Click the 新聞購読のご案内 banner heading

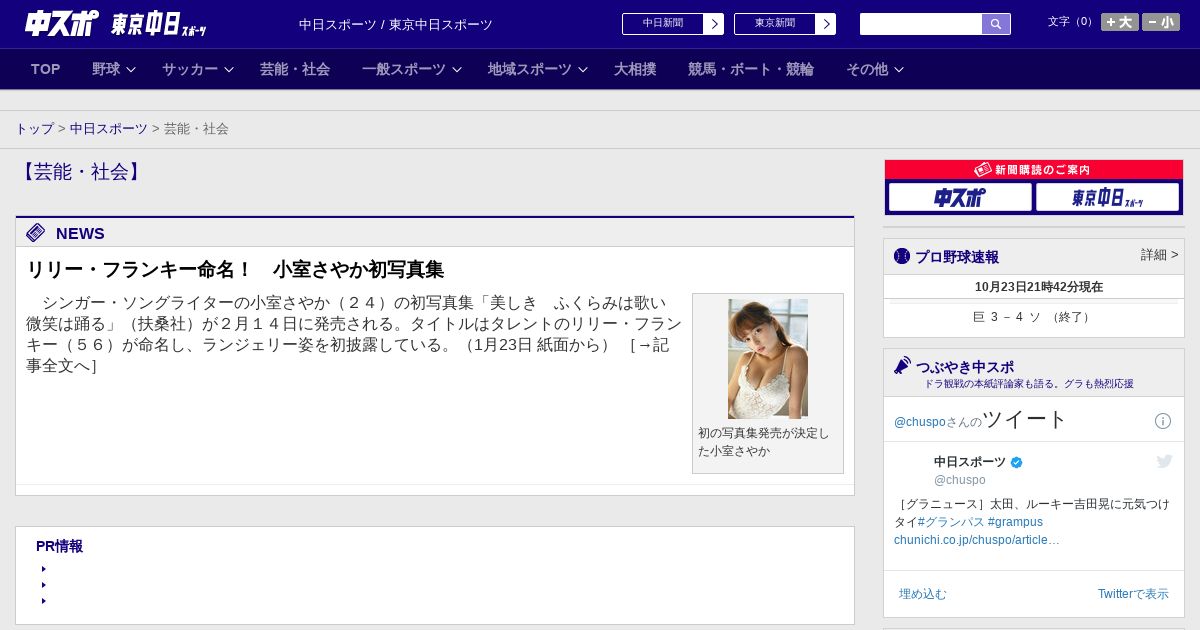[x=1034, y=170]
